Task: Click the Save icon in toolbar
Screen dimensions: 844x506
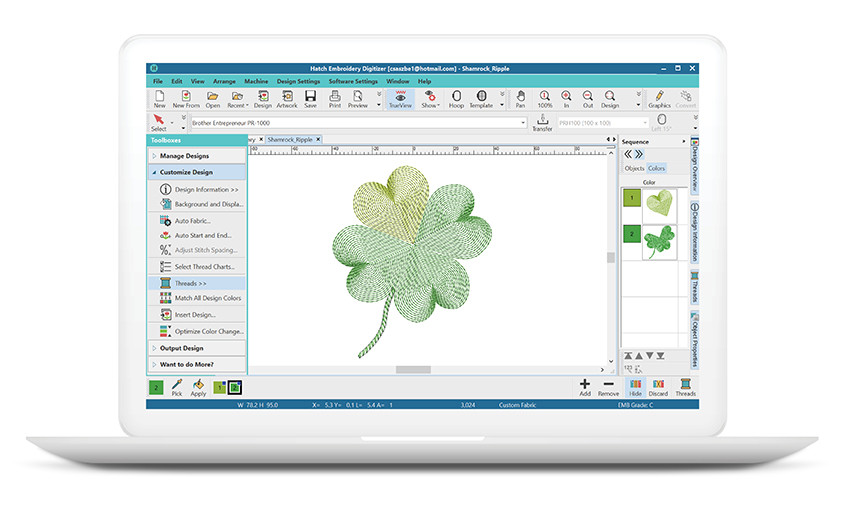Action: 310,99
